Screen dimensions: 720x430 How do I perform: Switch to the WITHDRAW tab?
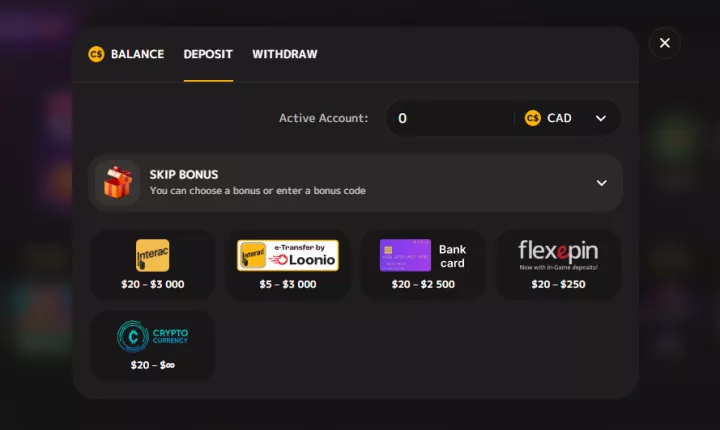[x=285, y=54]
